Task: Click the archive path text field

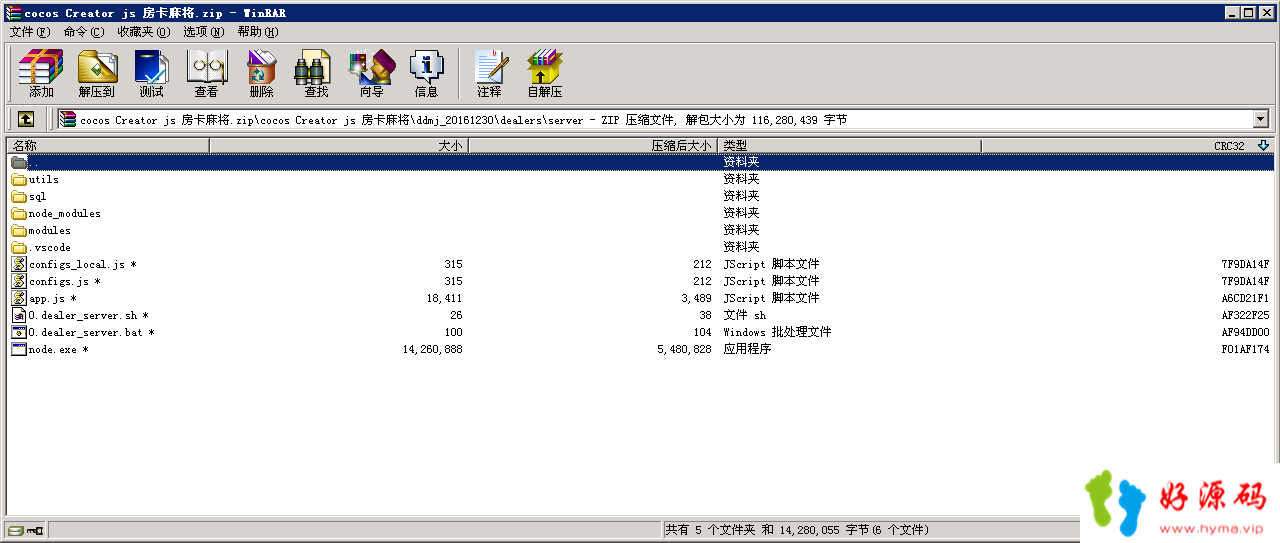Action: [654, 119]
